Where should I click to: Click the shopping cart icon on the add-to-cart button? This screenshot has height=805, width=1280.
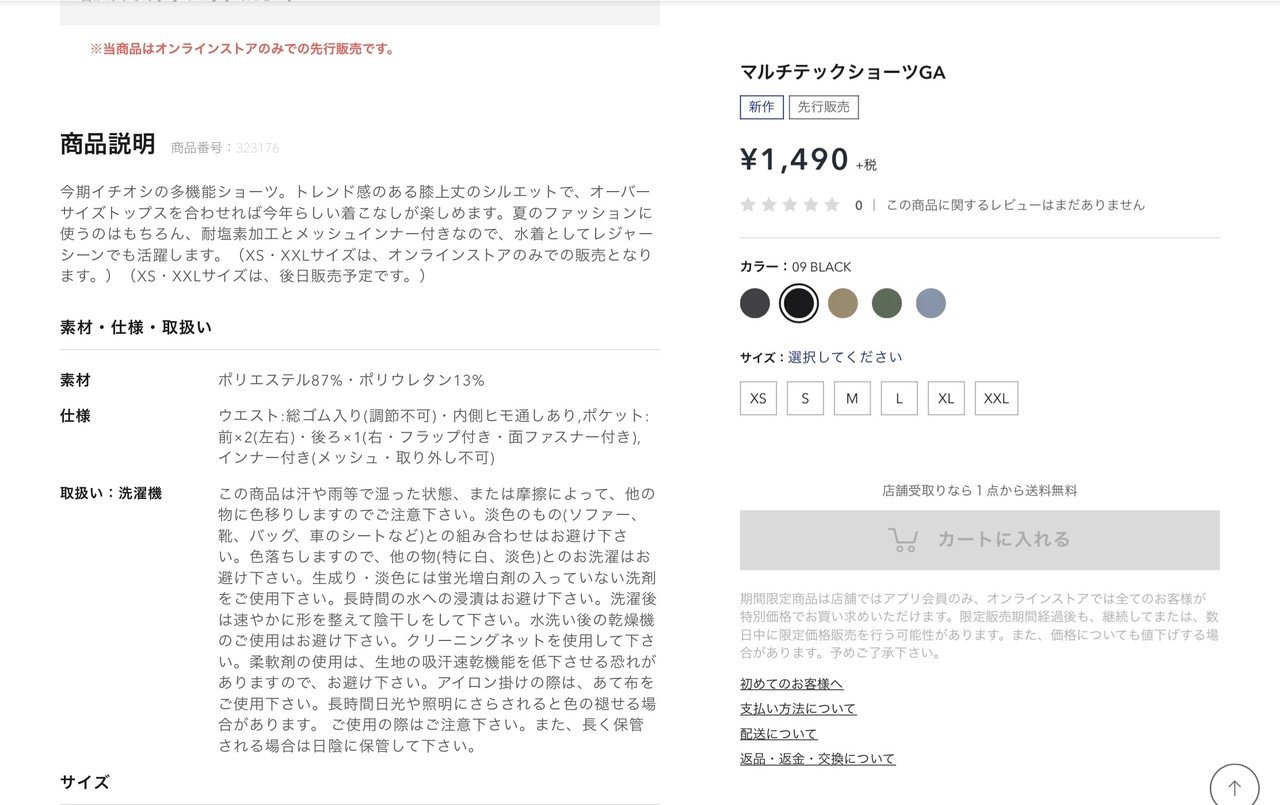903,541
